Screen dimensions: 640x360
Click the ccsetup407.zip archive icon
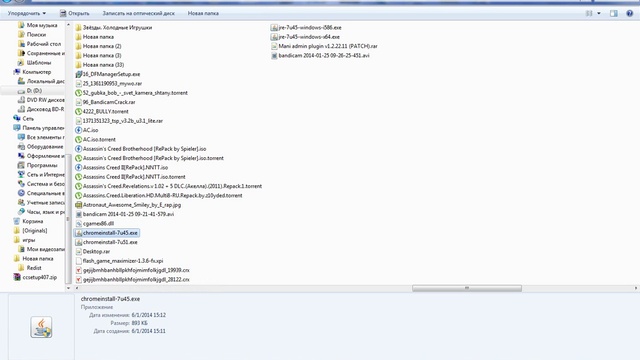(x=17, y=278)
